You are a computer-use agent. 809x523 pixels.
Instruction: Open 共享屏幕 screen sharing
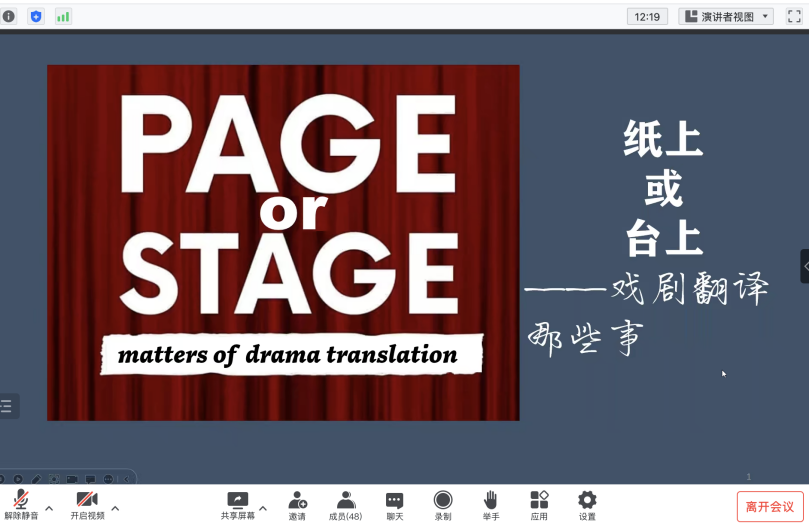pyautogui.click(x=237, y=503)
